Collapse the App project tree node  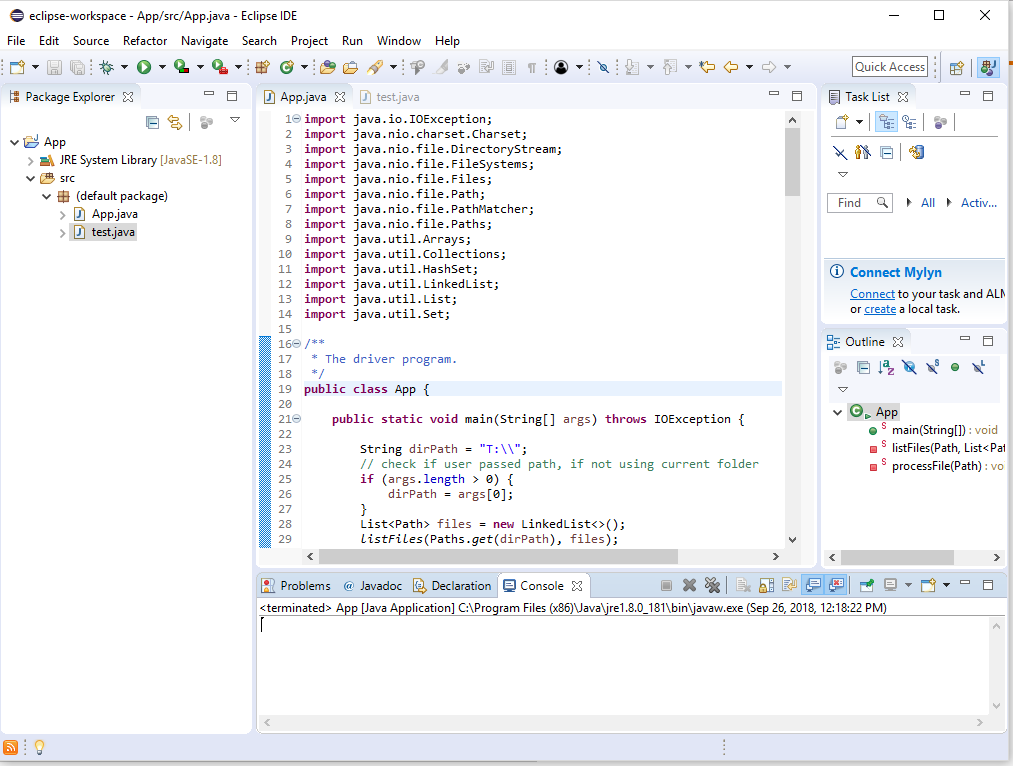(14, 142)
